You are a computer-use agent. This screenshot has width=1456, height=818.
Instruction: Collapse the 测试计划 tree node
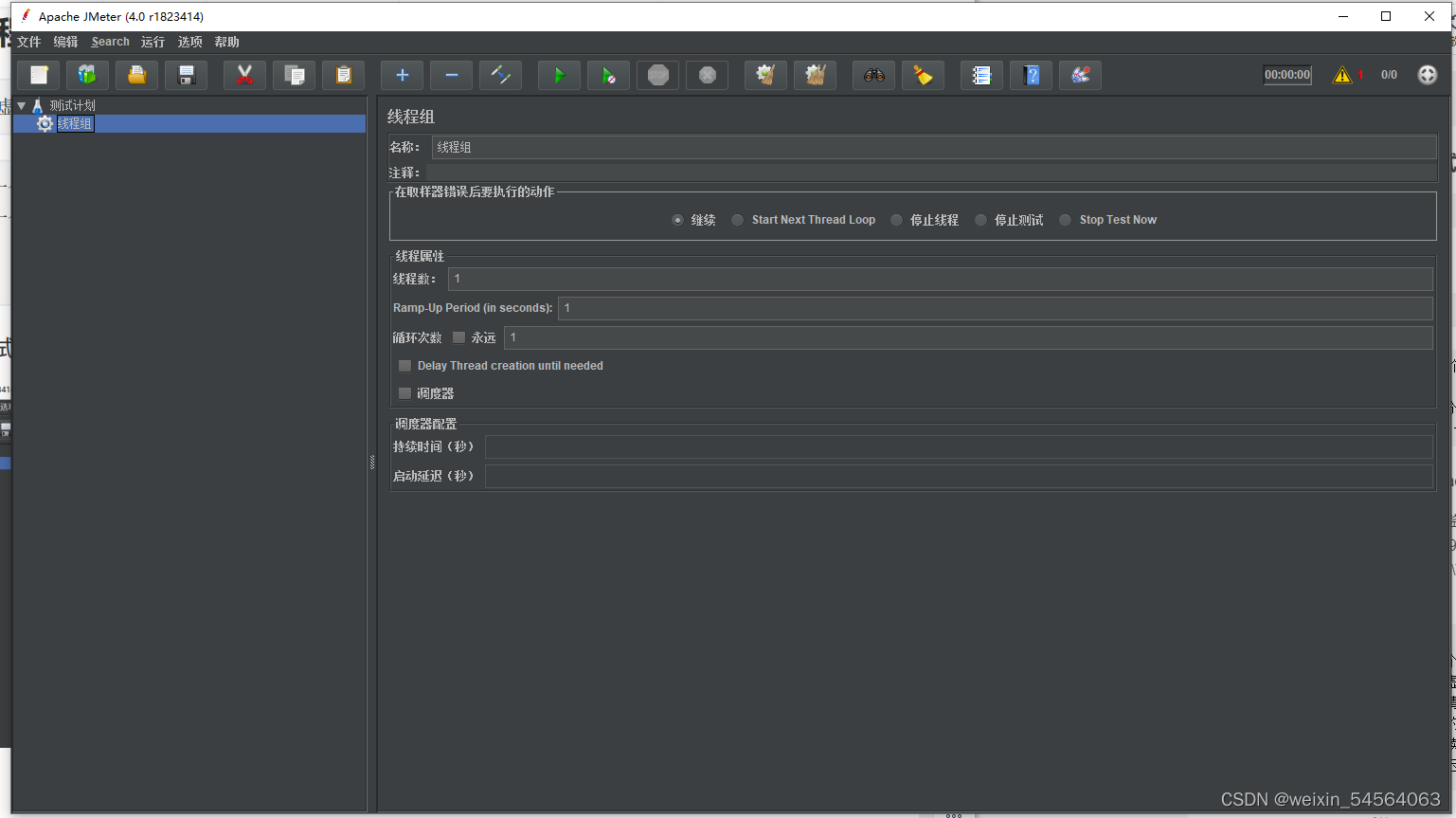coord(22,105)
